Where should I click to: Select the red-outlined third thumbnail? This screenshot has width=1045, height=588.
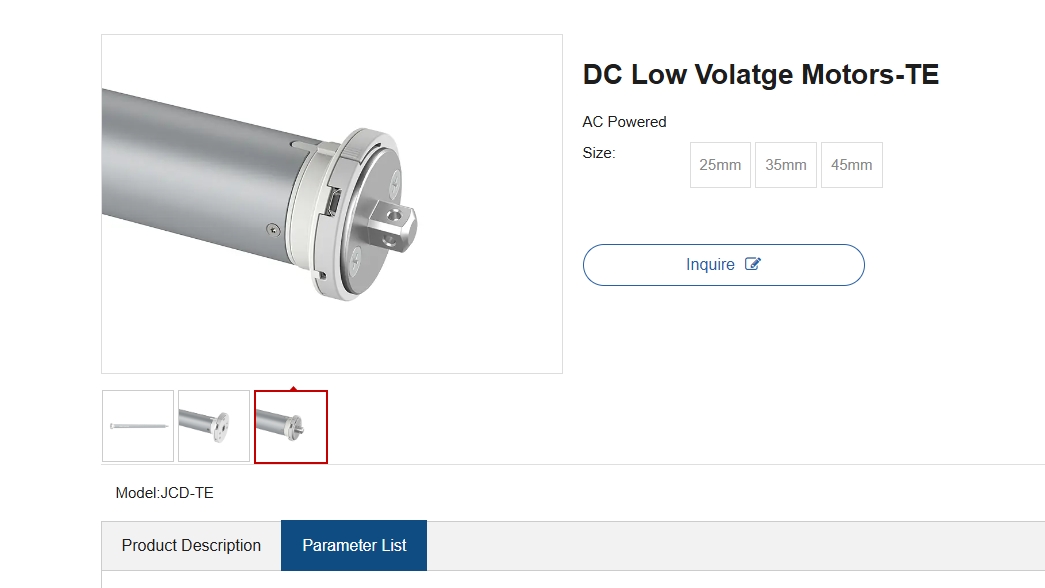pyautogui.click(x=291, y=427)
